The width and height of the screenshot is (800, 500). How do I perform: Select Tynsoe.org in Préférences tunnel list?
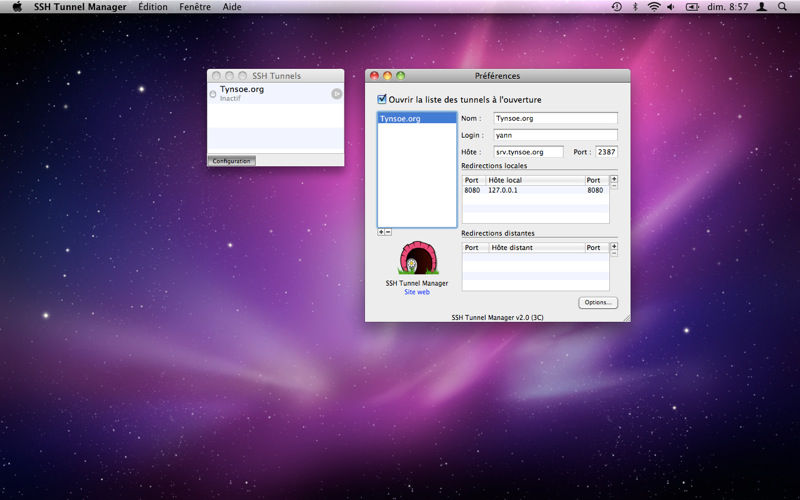(417, 118)
